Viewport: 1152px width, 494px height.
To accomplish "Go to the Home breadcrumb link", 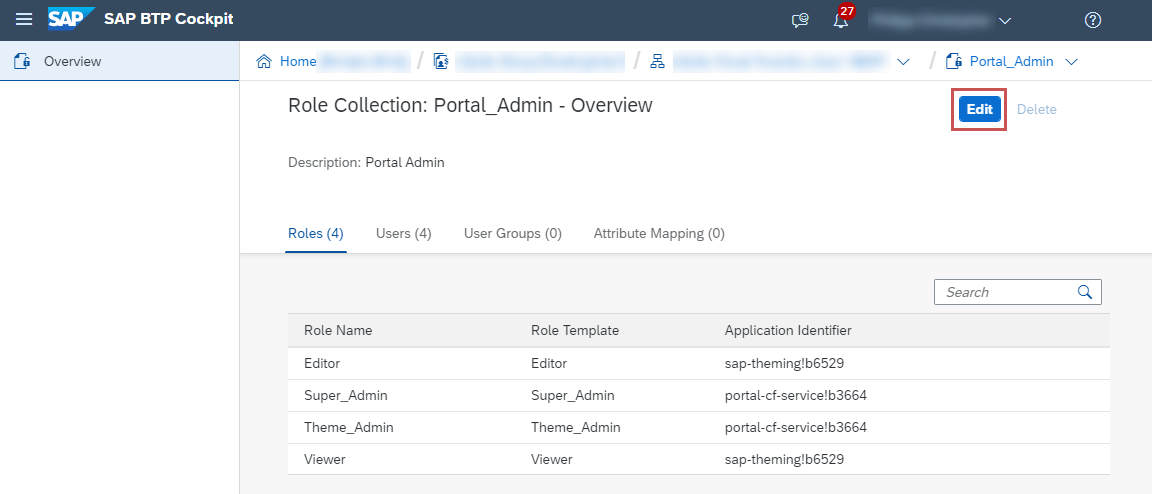I will pyautogui.click(x=298, y=61).
